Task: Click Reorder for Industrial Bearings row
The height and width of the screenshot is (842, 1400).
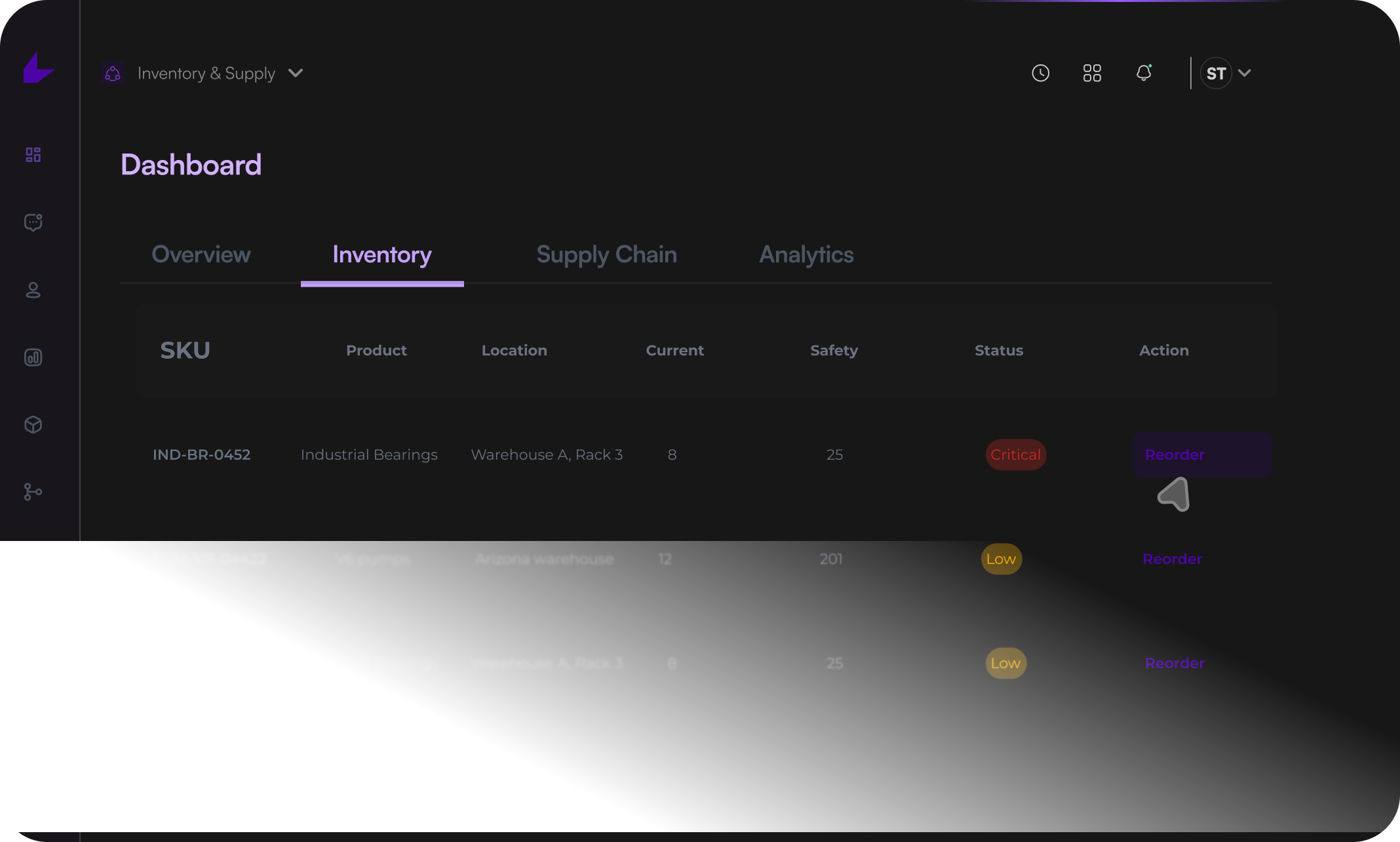Action: [x=1203, y=454]
